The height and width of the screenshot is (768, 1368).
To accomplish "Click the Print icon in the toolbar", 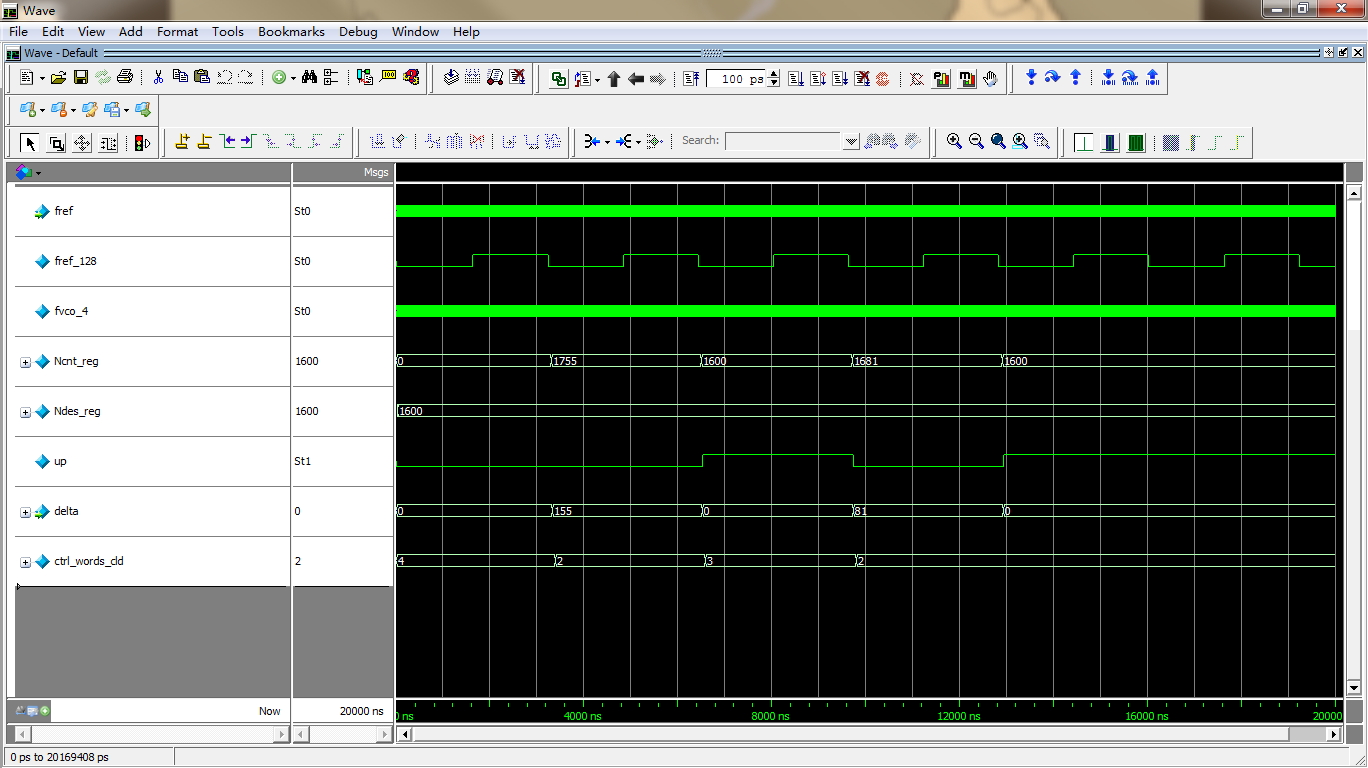I will tap(125, 77).
